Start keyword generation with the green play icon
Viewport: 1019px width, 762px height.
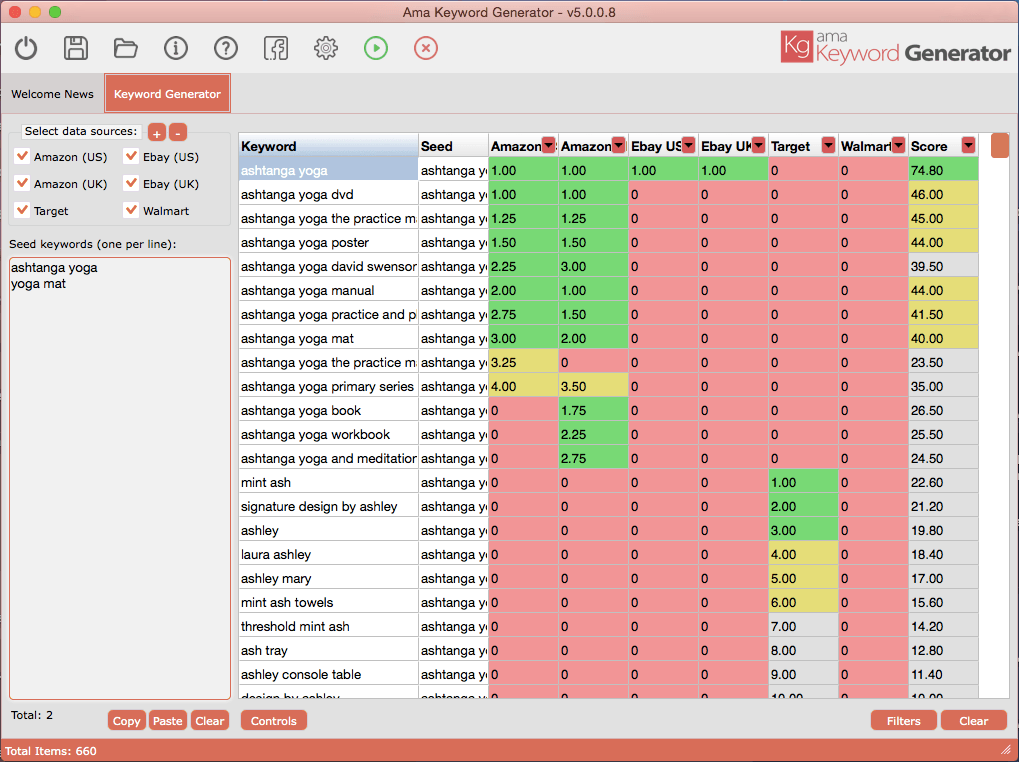tap(376, 48)
